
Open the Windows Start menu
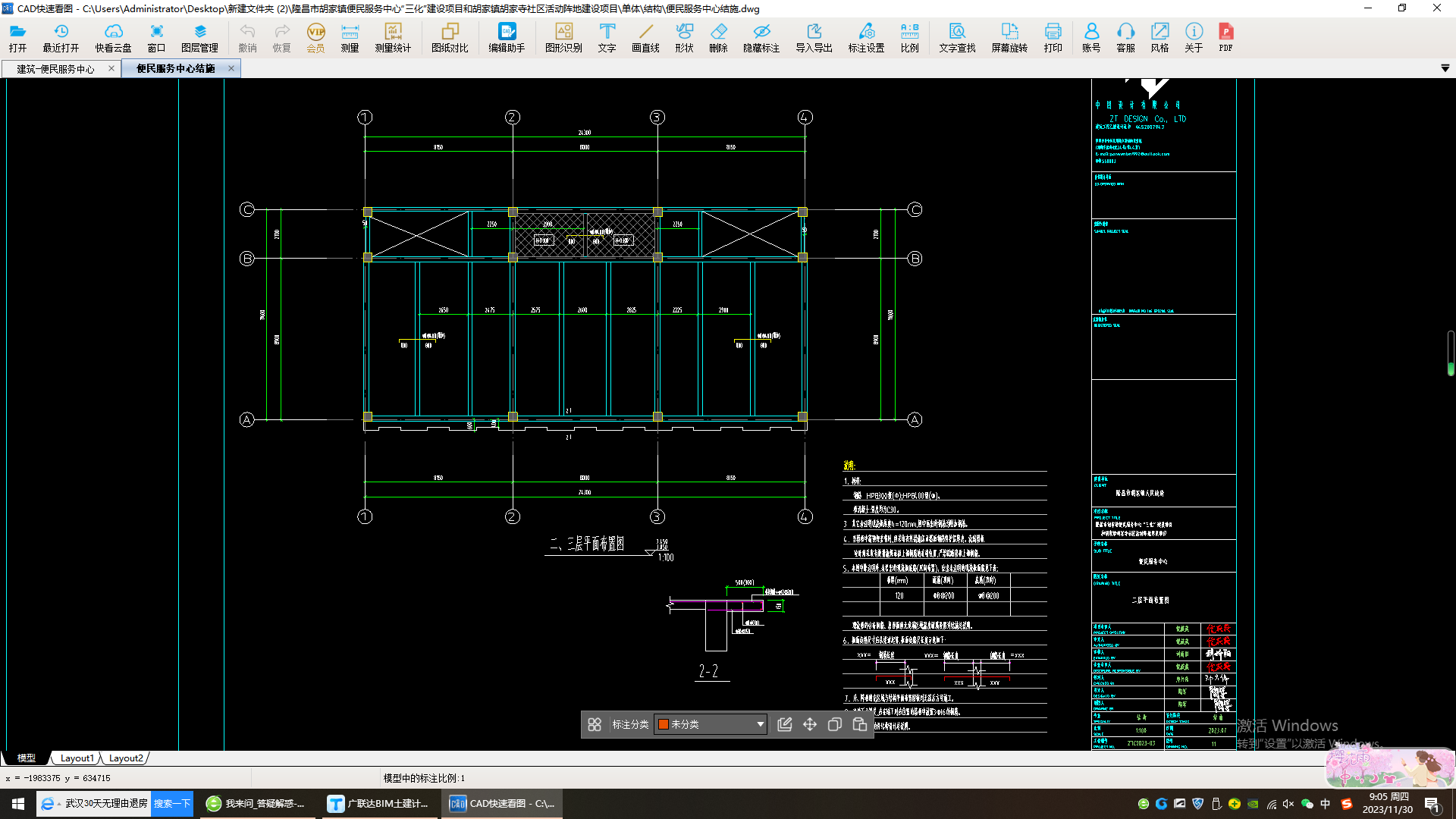click(x=18, y=804)
